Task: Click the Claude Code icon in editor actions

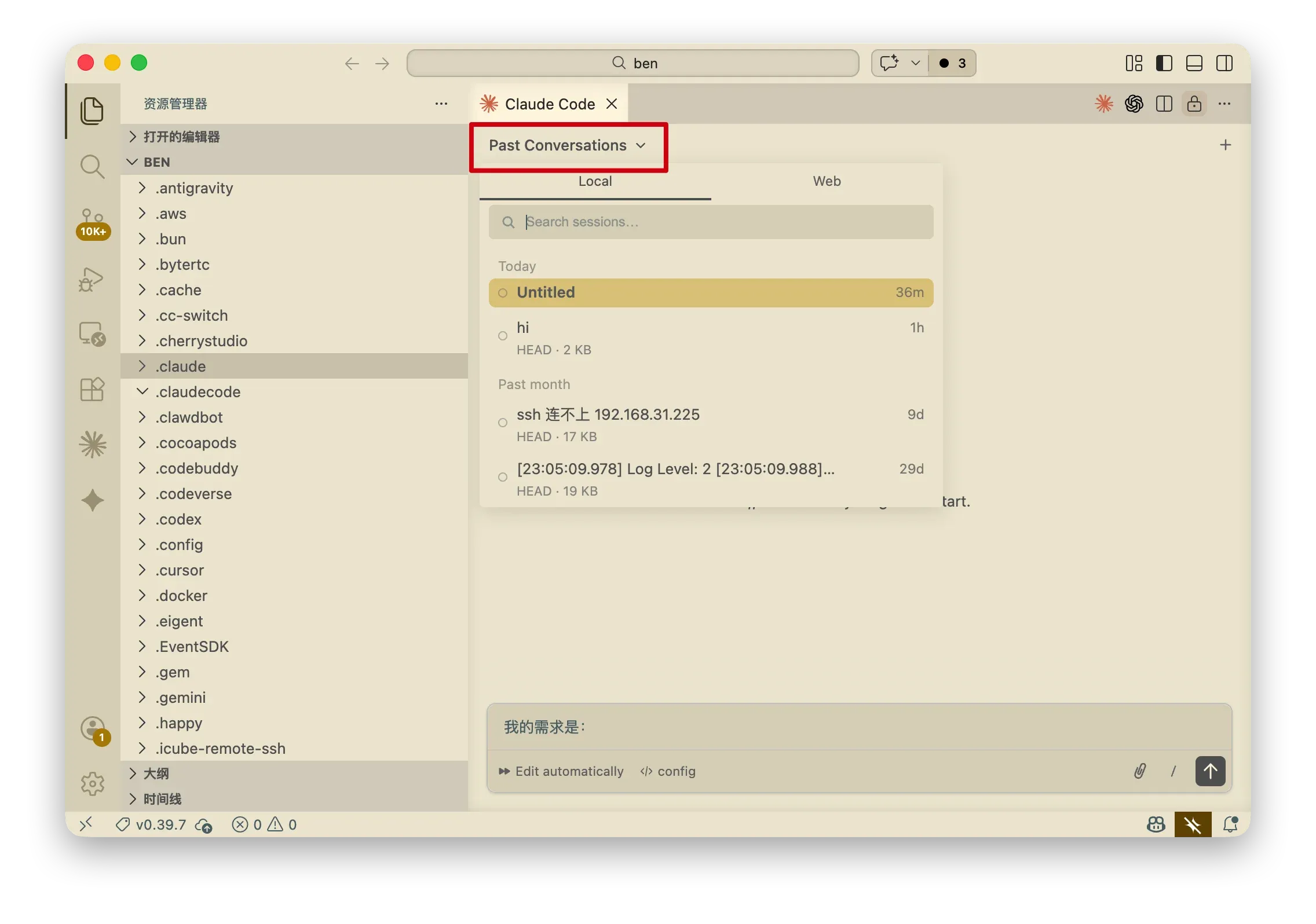Action: [x=1104, y=104]
